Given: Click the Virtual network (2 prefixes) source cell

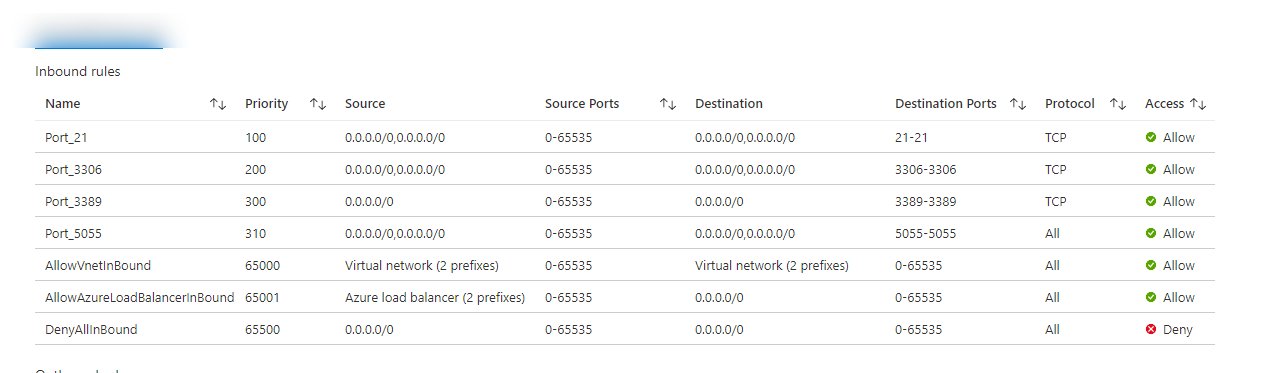Looking at the screenshot, I should (422, 265).
